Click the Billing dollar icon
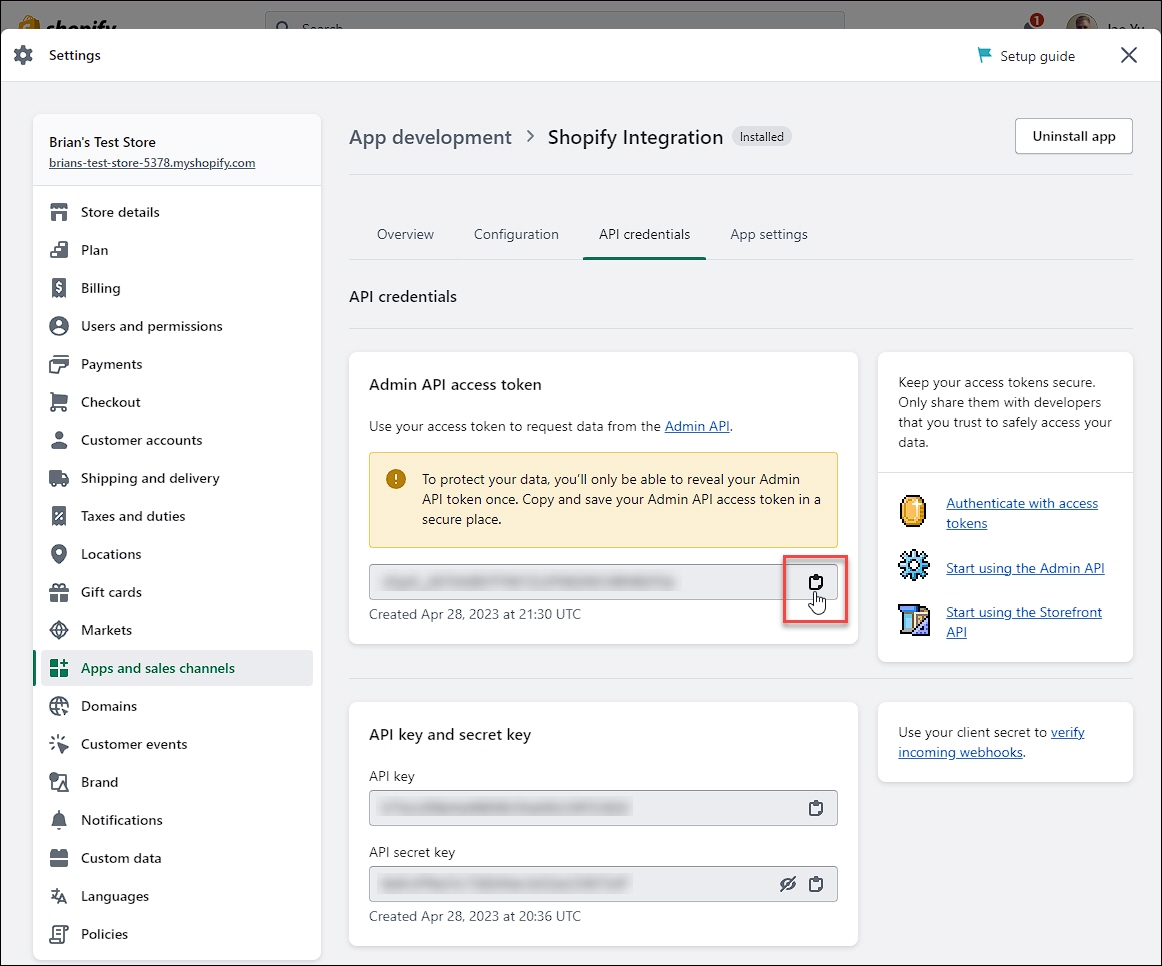This screenshot has width=1162, height=966. (x=59, y=288)
